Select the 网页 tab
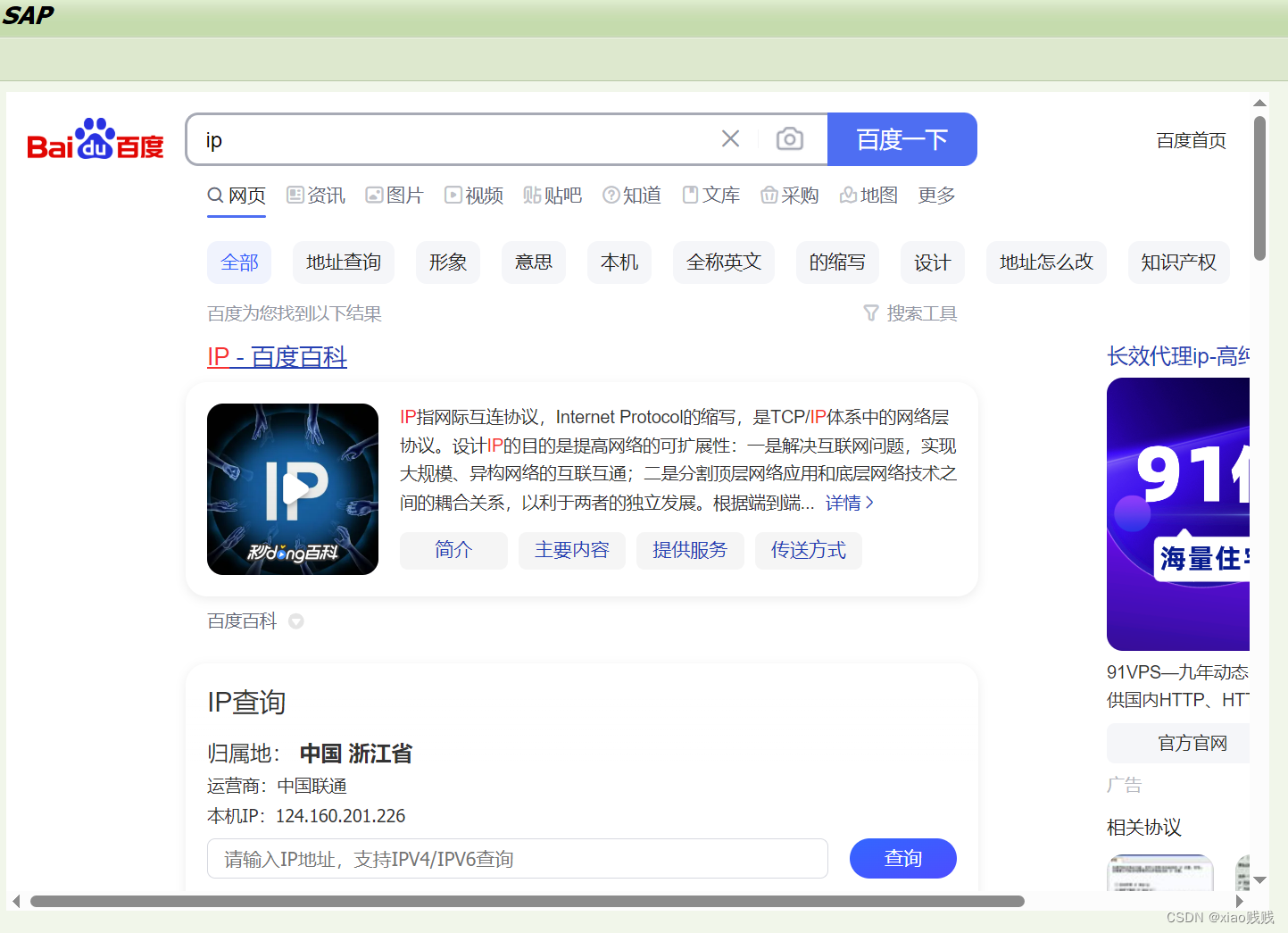Screen dimensions: 1288x933 (237, 196)
